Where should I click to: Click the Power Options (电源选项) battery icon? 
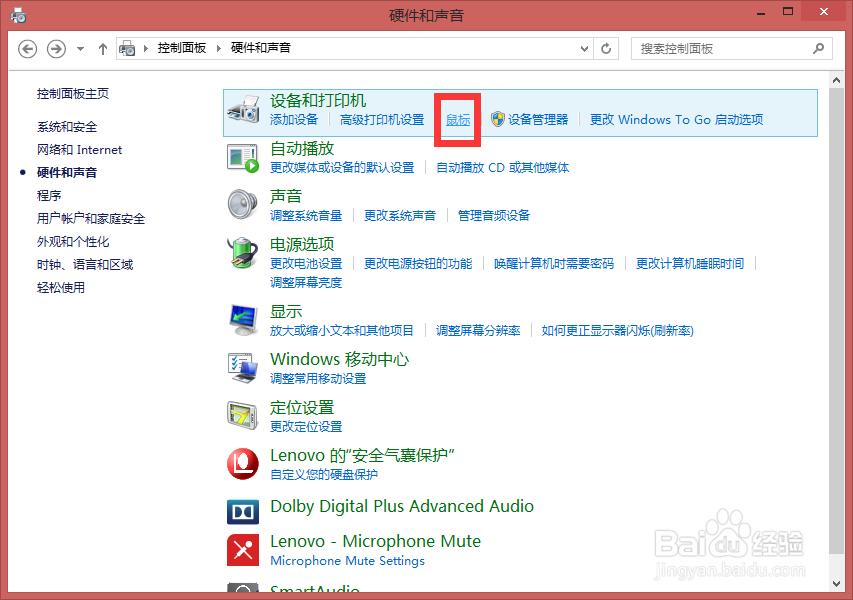[x=243, y=252]
